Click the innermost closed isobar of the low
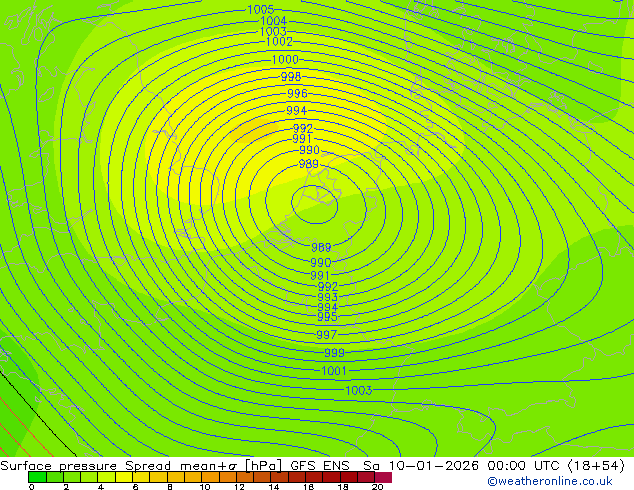The image size is (634, 490). pyautogui.click(x=315, y=205)
